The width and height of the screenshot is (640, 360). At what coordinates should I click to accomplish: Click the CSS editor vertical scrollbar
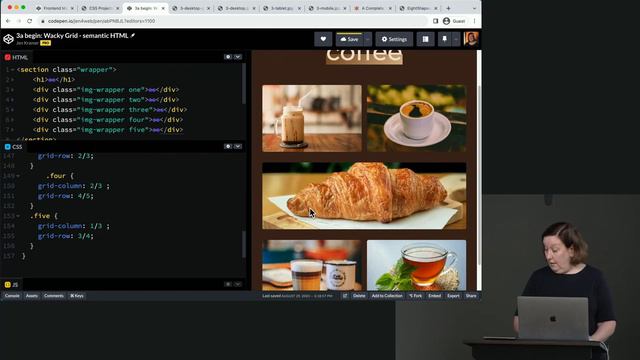[244, 244]
